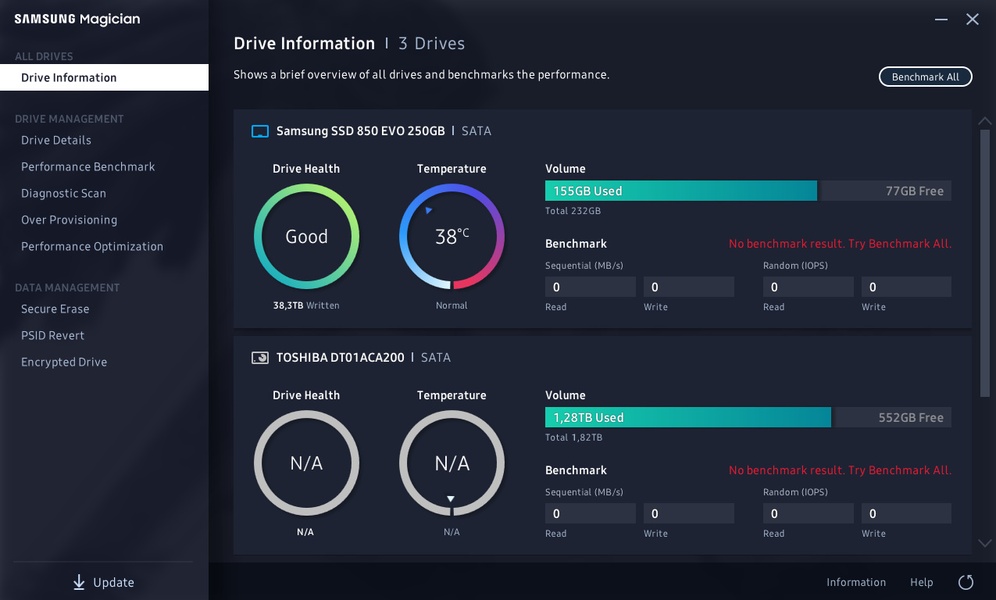Choose Secure Erase from Data Management
Viewport: 996px width, 600px height.
55,309
